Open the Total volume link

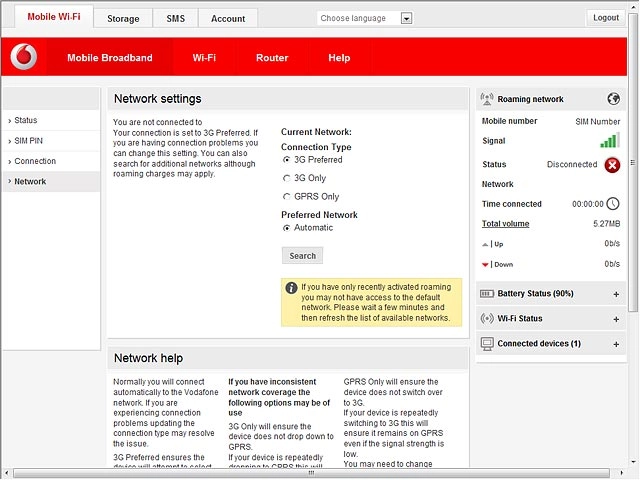pyautogui.click(x=505, y=224)
